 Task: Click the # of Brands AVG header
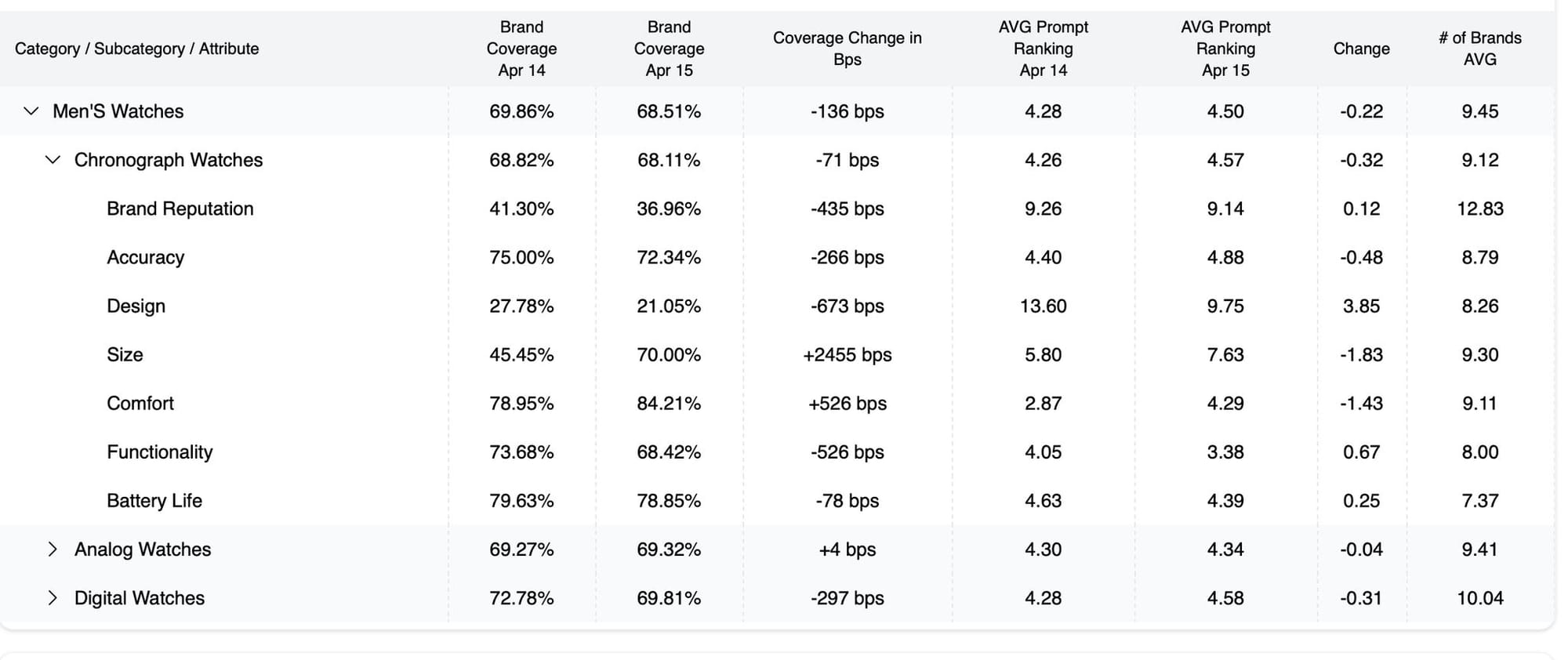click(1479, 49)
